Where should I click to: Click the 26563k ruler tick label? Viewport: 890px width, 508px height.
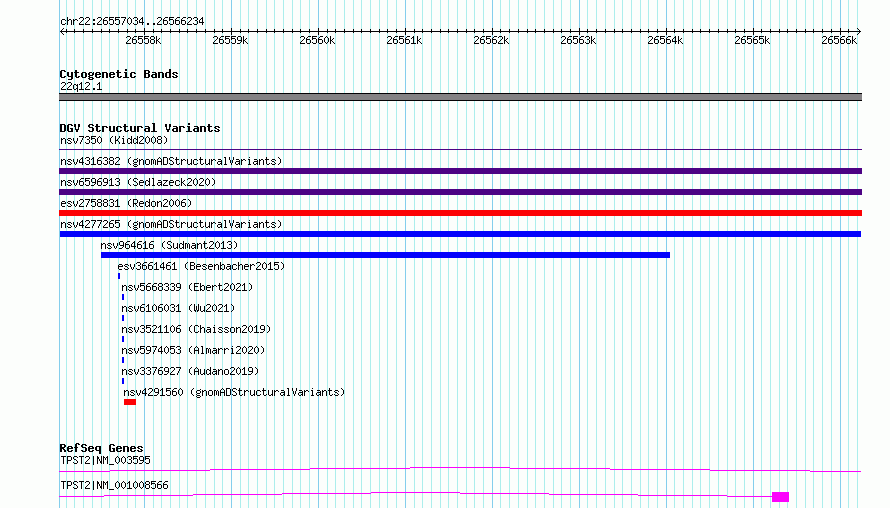pyautogui.click(x=578, y=40)
